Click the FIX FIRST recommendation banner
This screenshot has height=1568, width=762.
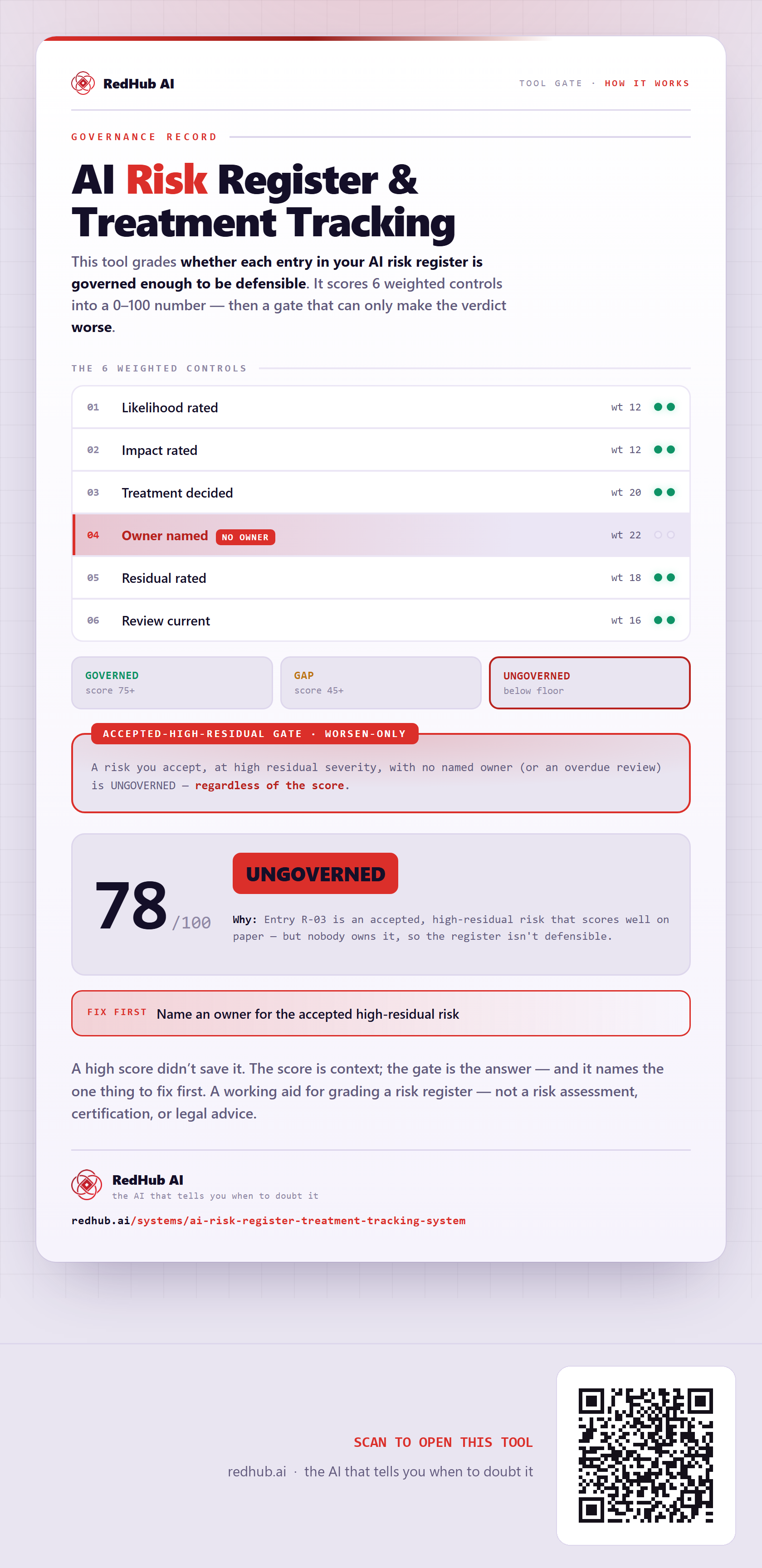[x=381, y=1013]
